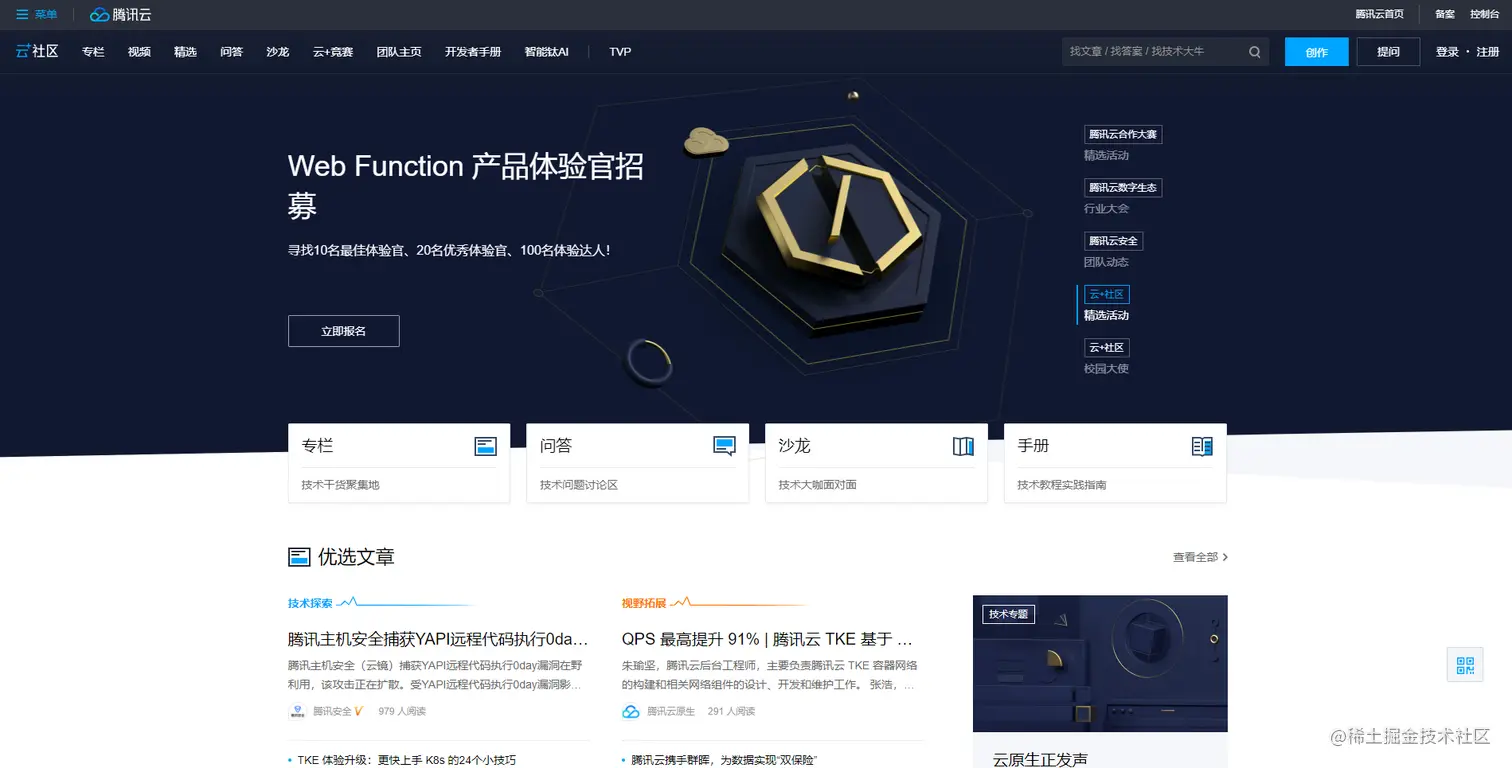Open the 技术专题 banner thumbnail
Screen dimensions: 1512x768
click(1100, 664)
